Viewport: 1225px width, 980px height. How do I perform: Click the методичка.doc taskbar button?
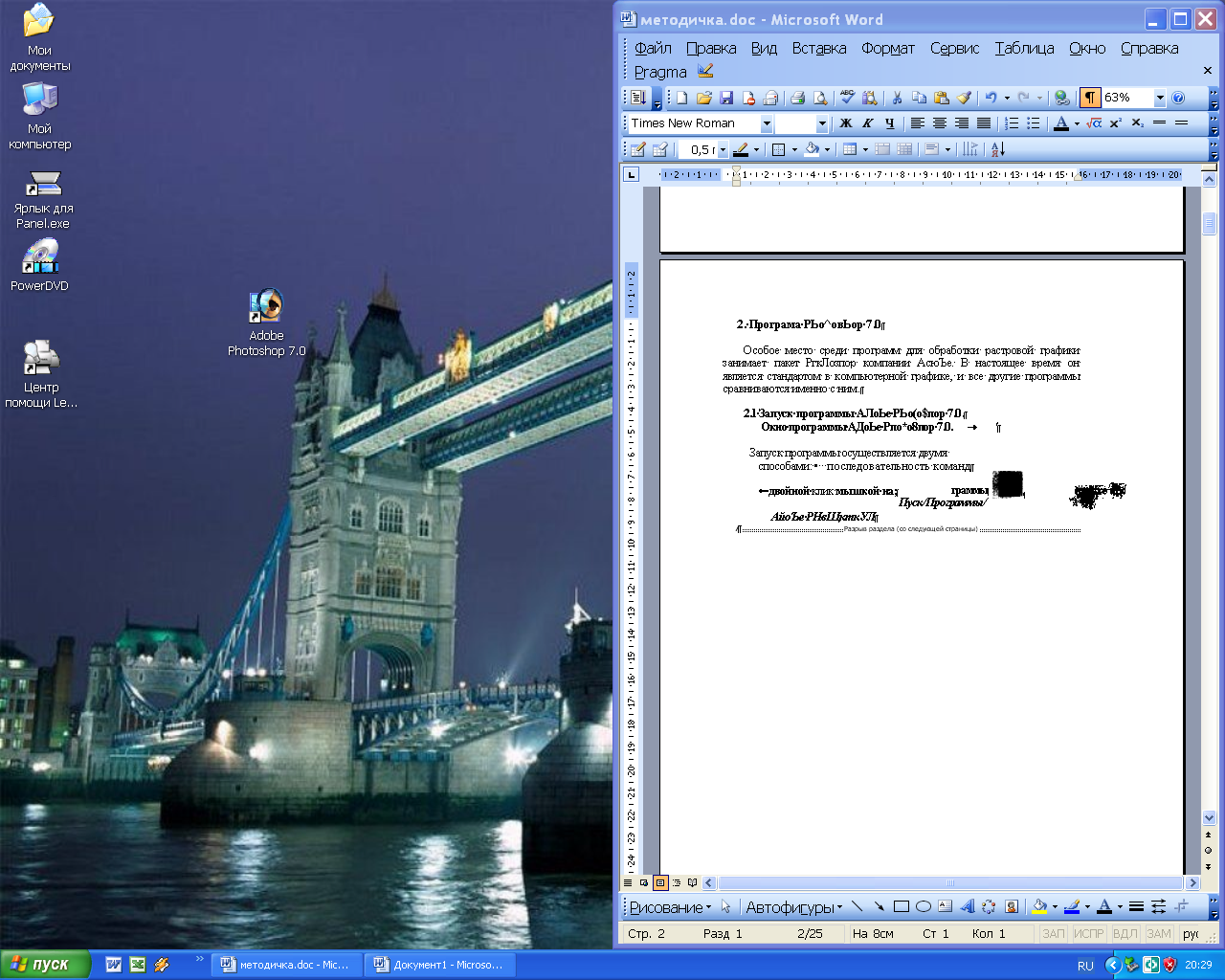pos(287,965)
